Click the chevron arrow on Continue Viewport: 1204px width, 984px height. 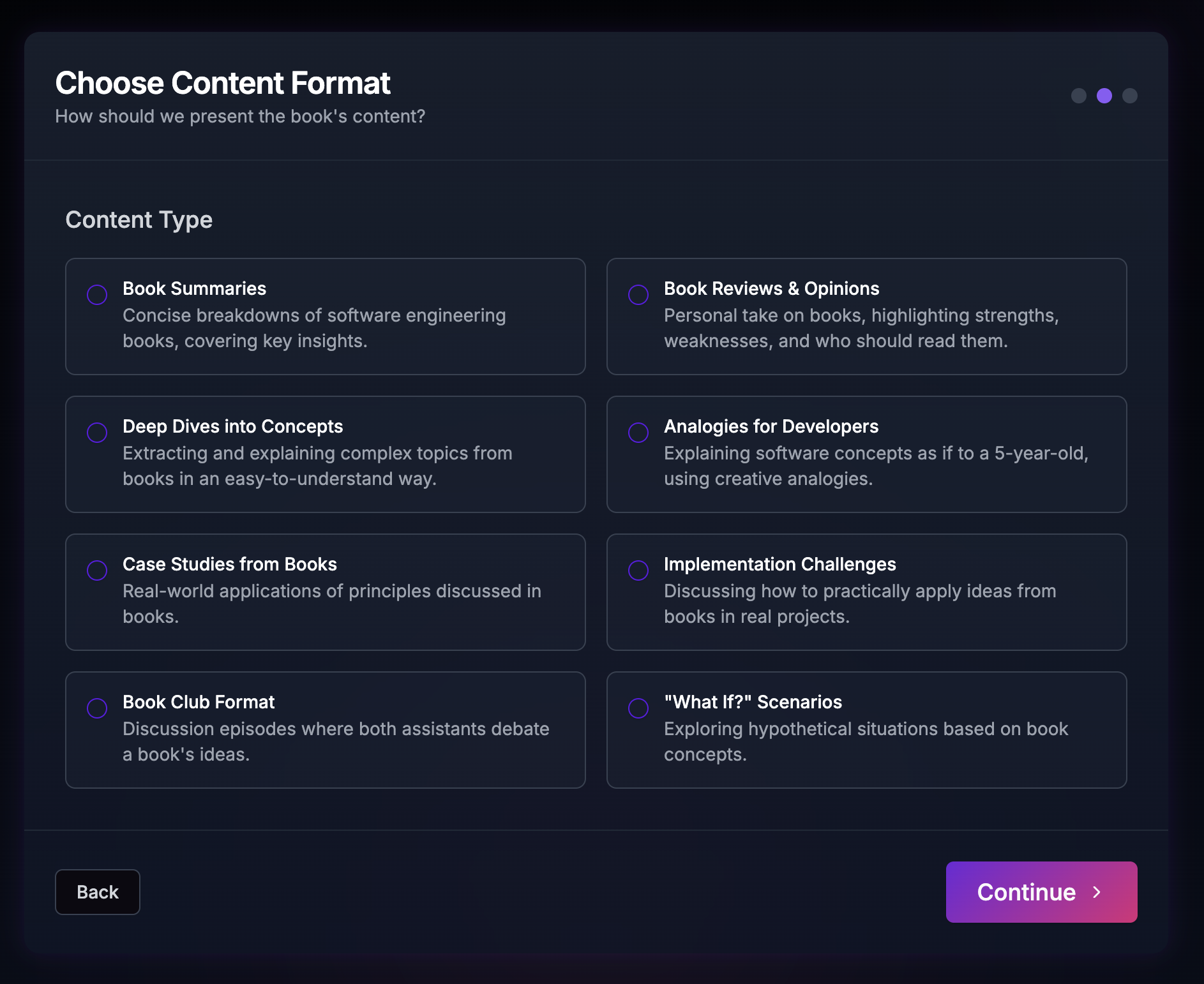pyautogui.click(x=1097, y=892)
